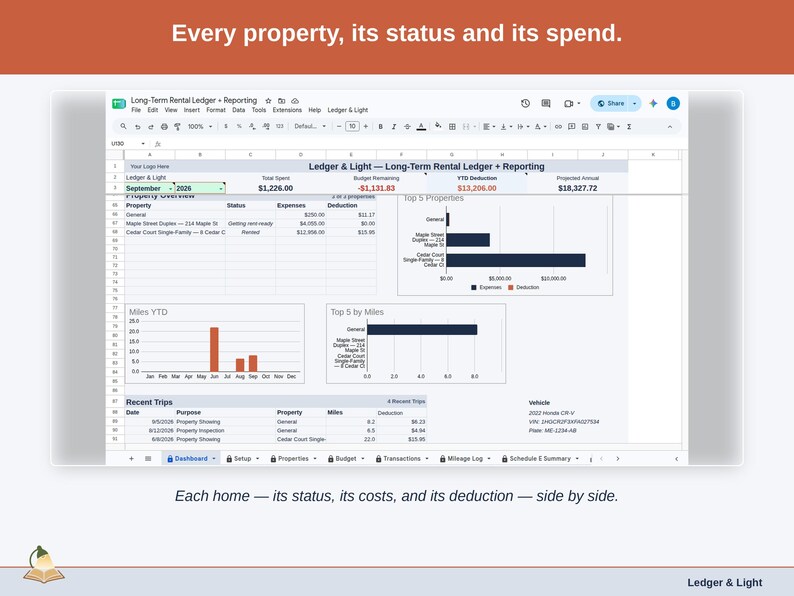This screenshot has height=596, width=794.
Task: Toggle italic formatting
Action: tap(393, 127)
